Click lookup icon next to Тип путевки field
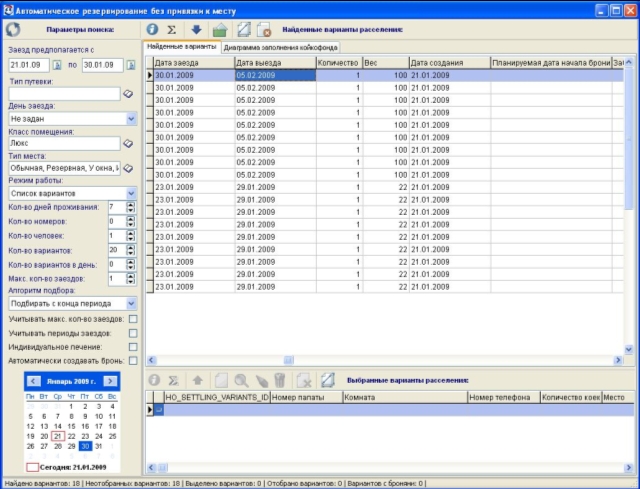 [x=128, y=94]
